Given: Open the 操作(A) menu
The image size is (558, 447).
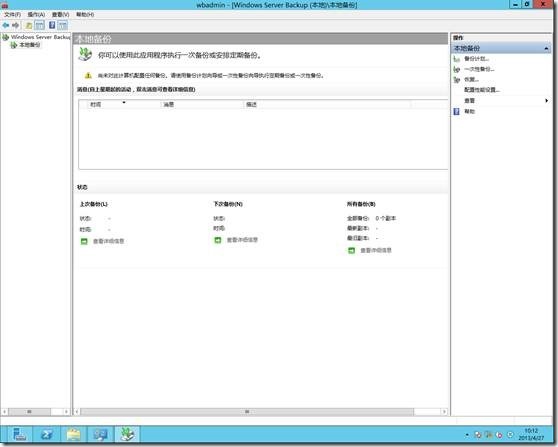Looking at the screenshot, I should (36, 15).
